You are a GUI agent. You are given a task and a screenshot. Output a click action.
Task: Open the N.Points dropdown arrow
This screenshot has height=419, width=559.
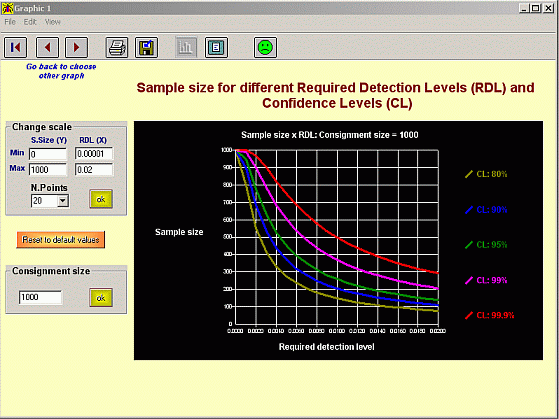pos(63,201)
